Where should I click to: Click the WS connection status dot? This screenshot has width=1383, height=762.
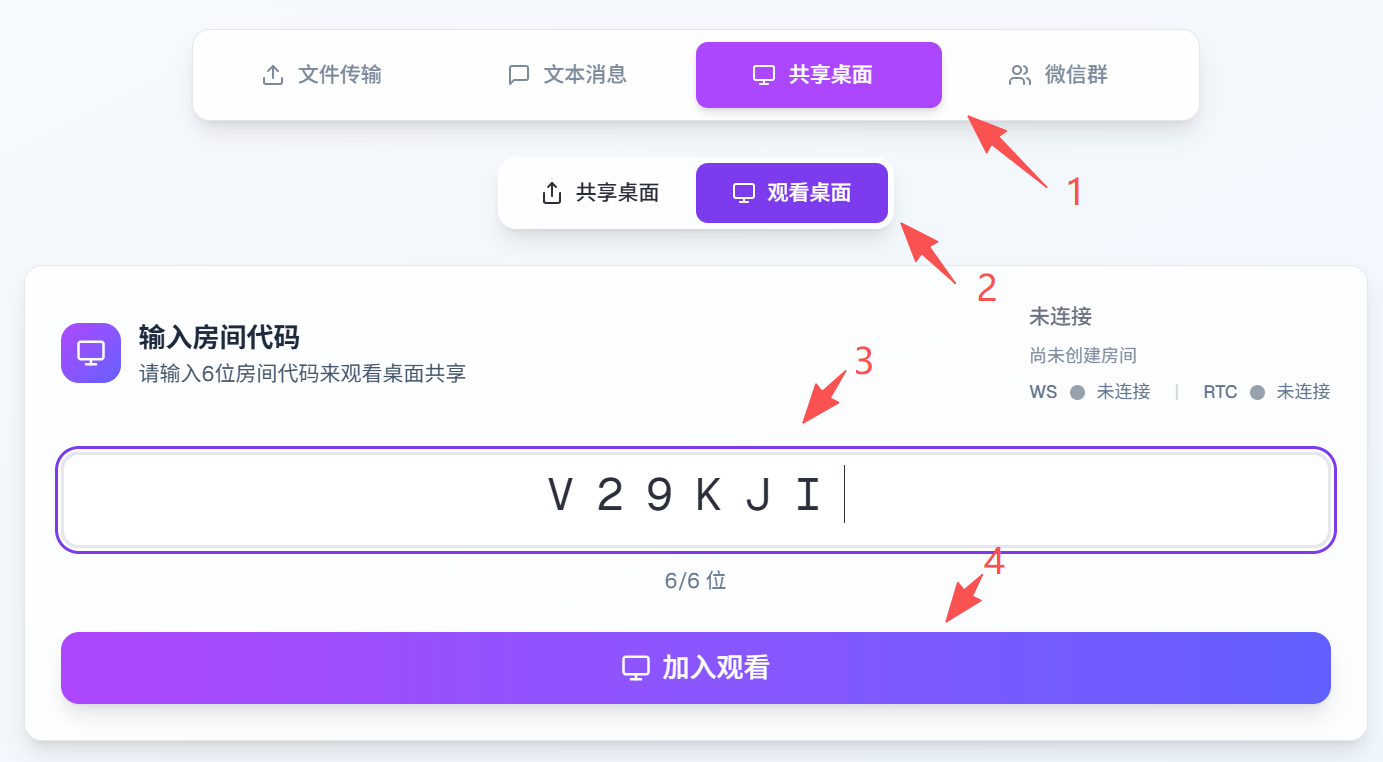pos(1077,393)
